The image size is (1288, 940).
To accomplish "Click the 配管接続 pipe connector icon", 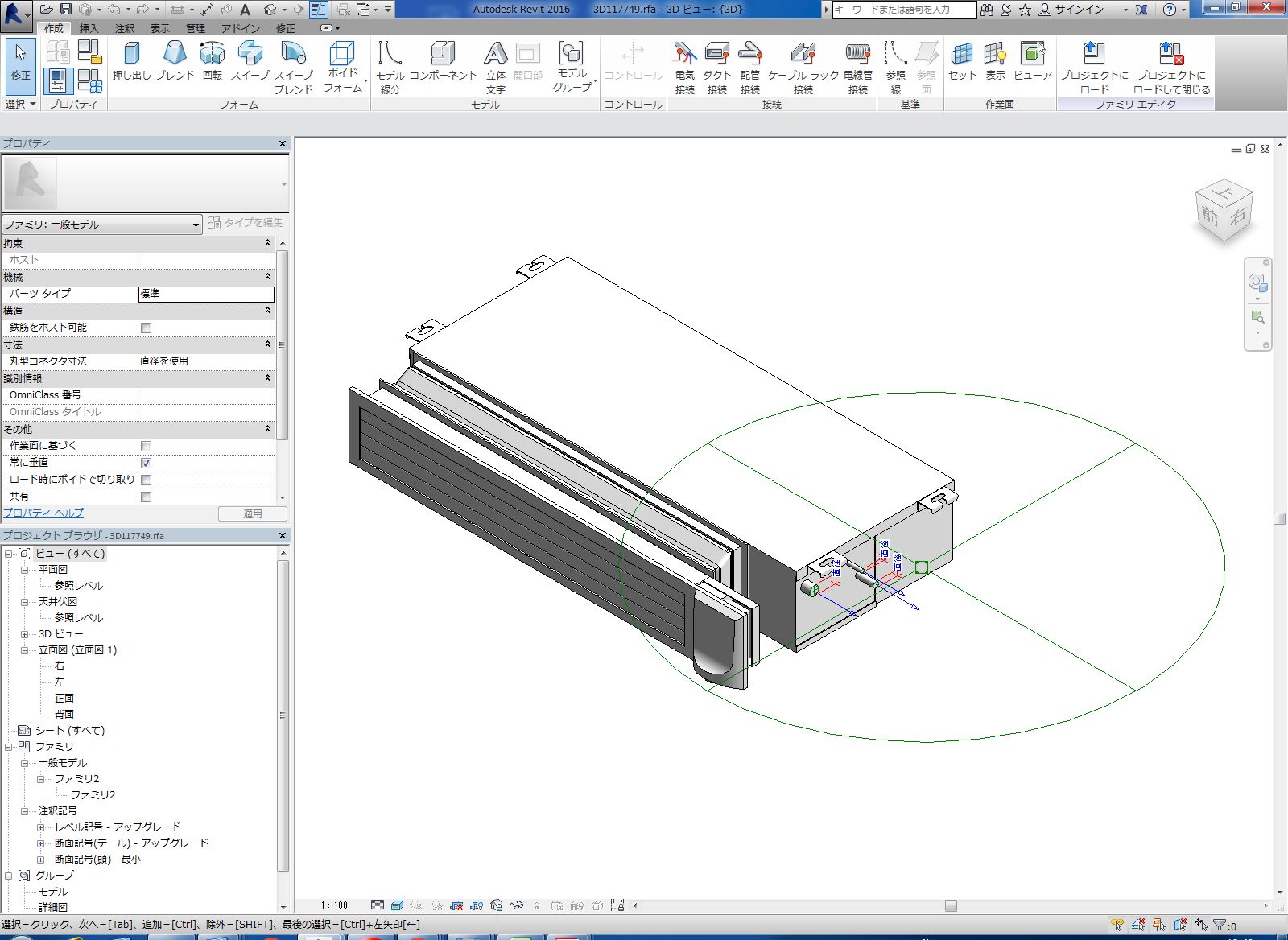I will tap(749, 66).
